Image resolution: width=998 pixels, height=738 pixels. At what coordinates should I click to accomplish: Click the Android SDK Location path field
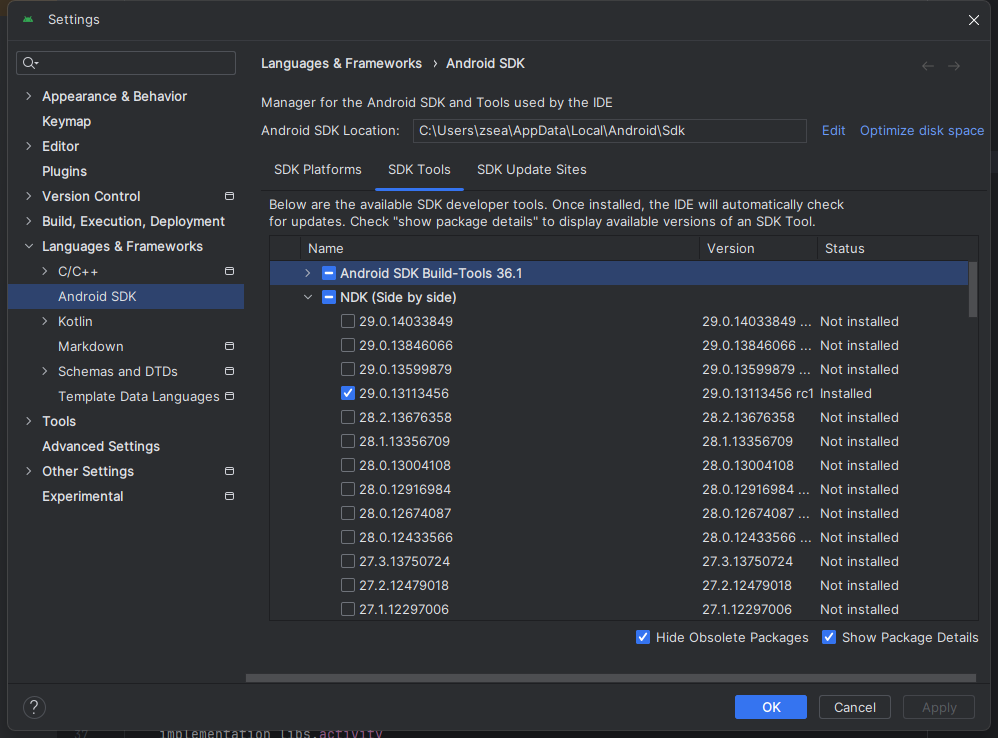pos(609,131)
